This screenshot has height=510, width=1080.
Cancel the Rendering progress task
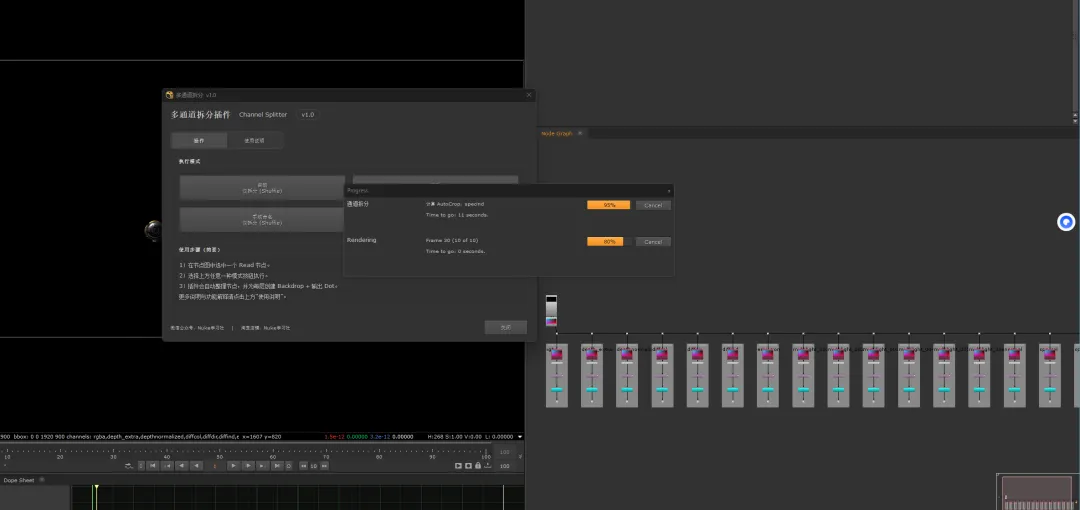click(x=653, y=242)
